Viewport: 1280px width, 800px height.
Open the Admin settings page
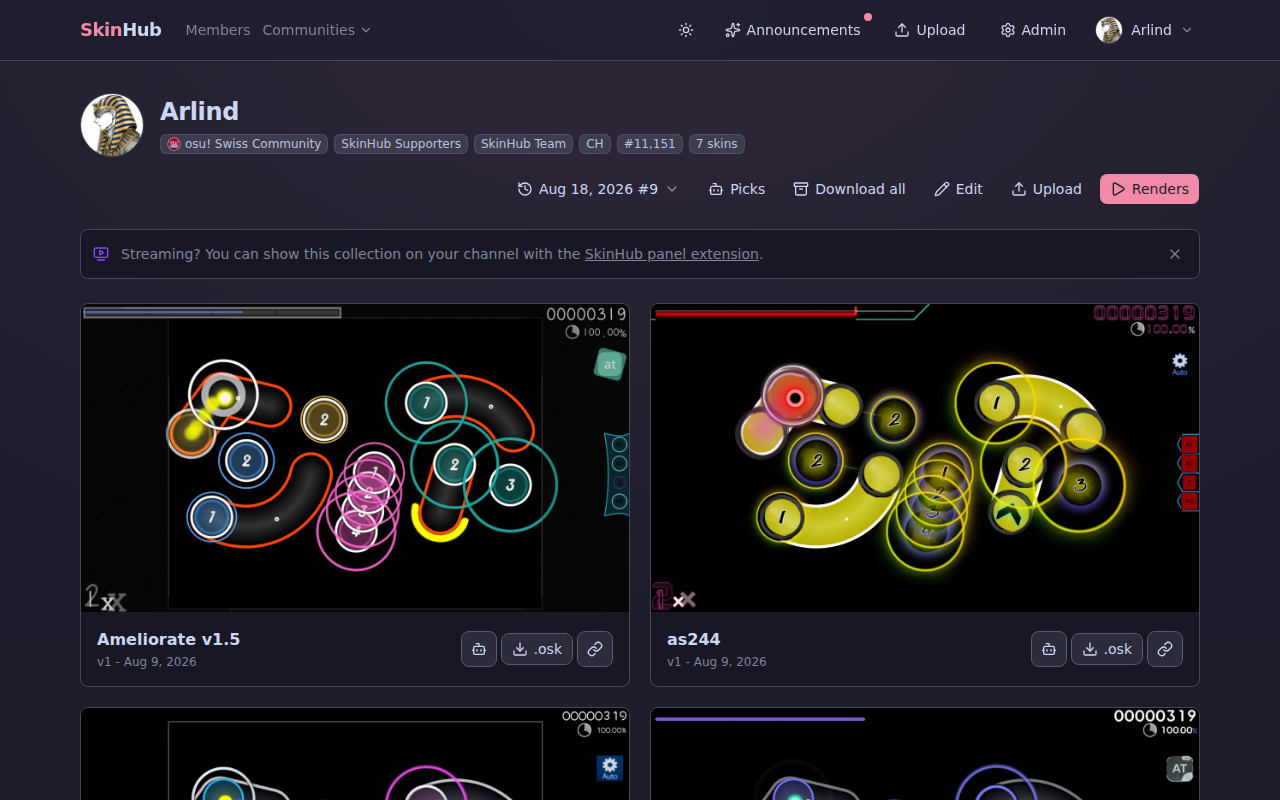tap(1033, 30)
